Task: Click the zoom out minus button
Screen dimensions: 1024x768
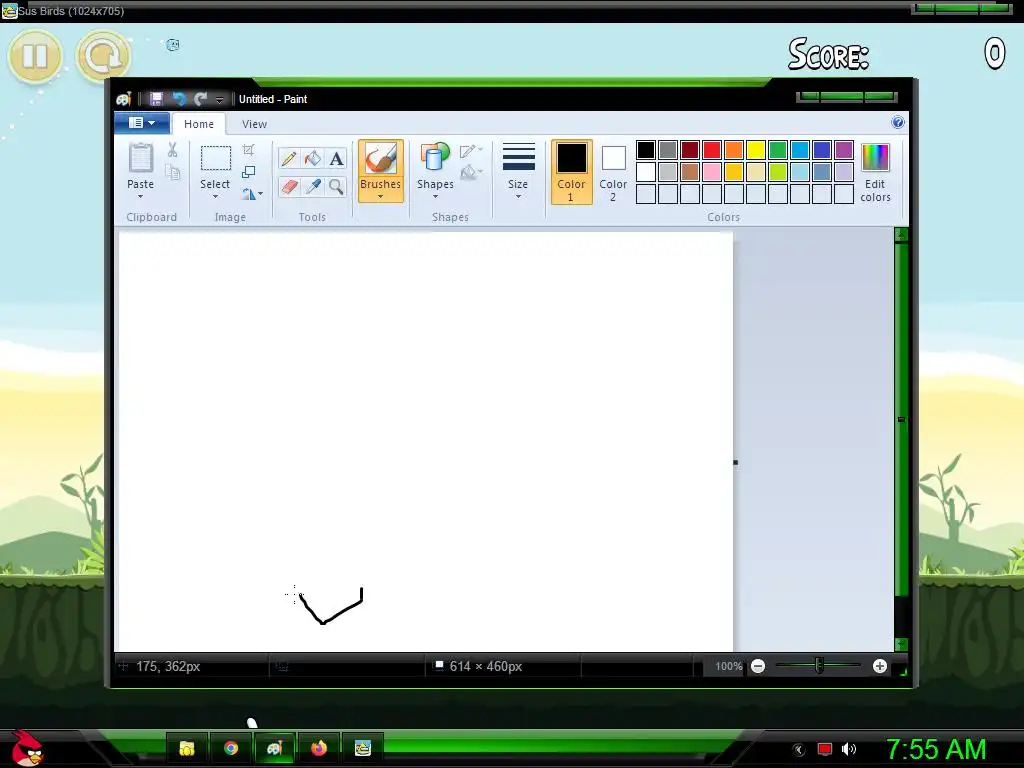Action: pos(758,666)
